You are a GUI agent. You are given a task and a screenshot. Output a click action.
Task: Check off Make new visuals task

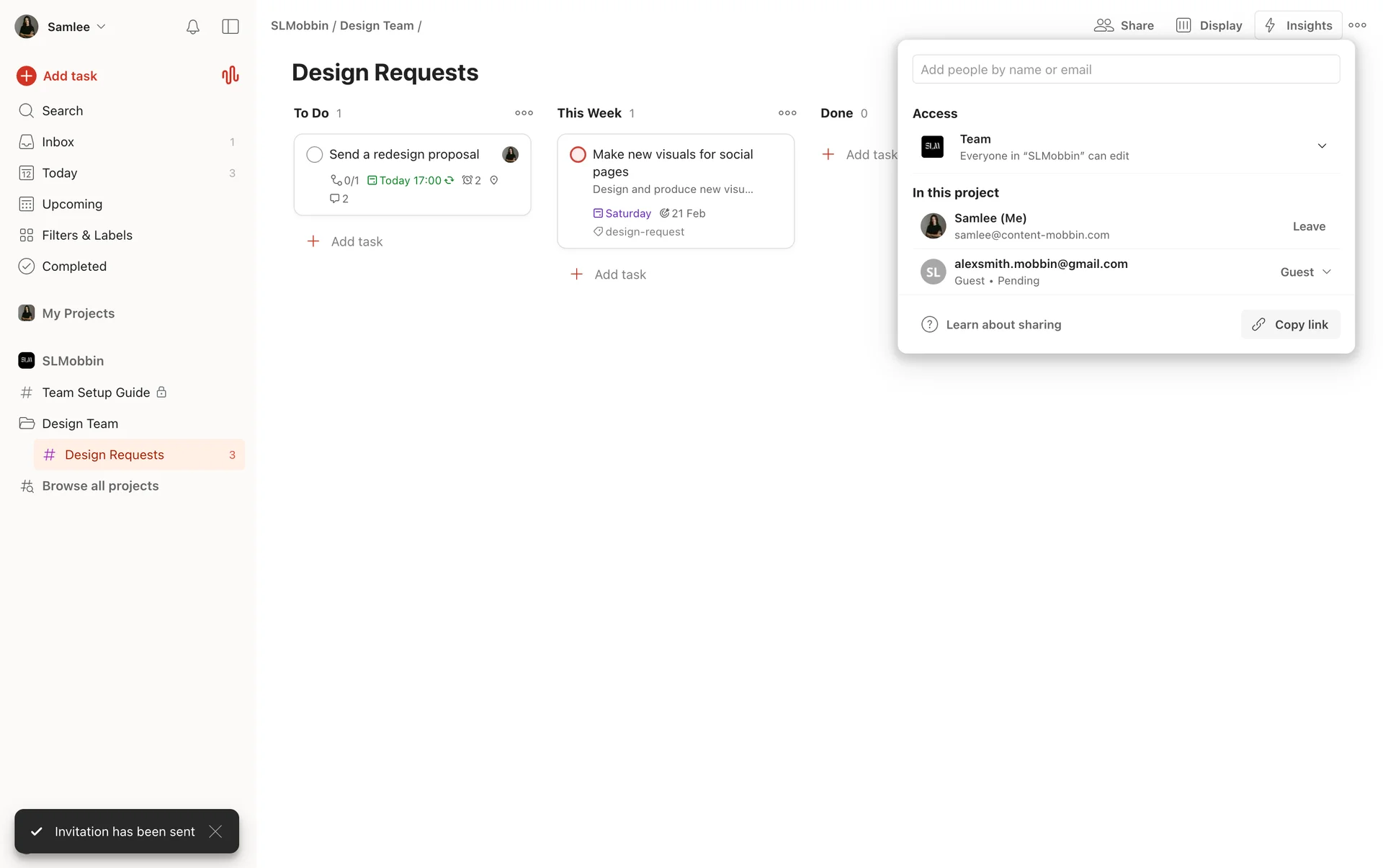point(578,154)
